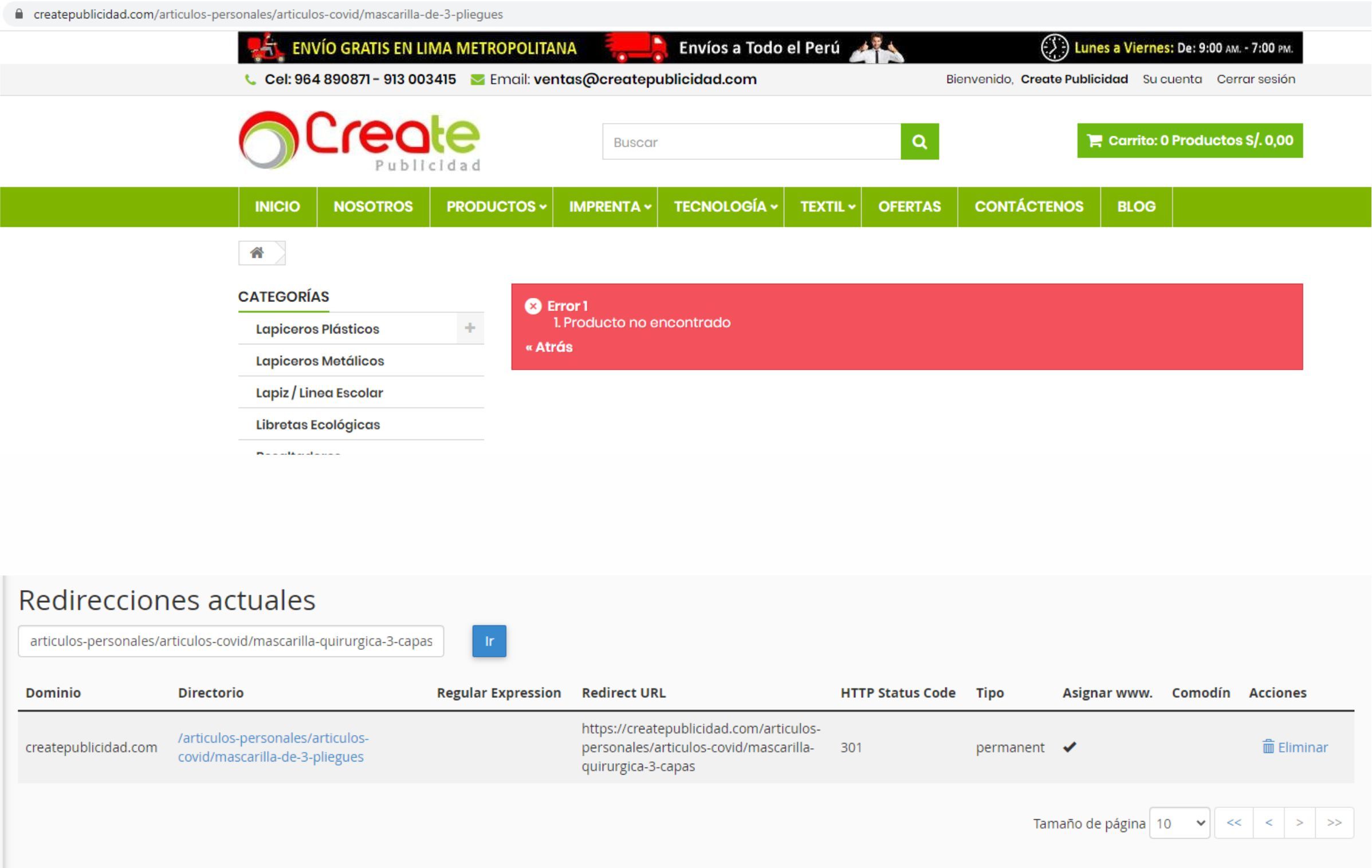
Task: Click the Comodín column header
Action: coord(1201,693)
